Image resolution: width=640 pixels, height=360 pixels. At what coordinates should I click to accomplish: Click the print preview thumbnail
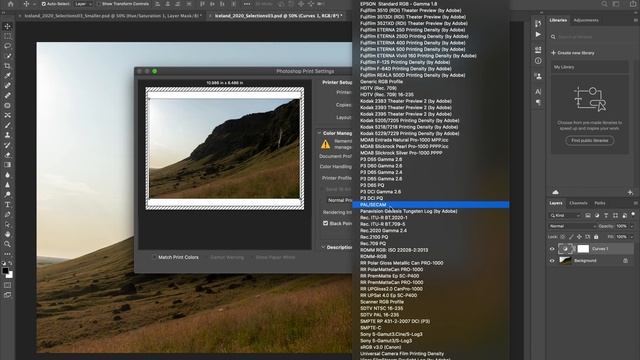click(224, 149)
